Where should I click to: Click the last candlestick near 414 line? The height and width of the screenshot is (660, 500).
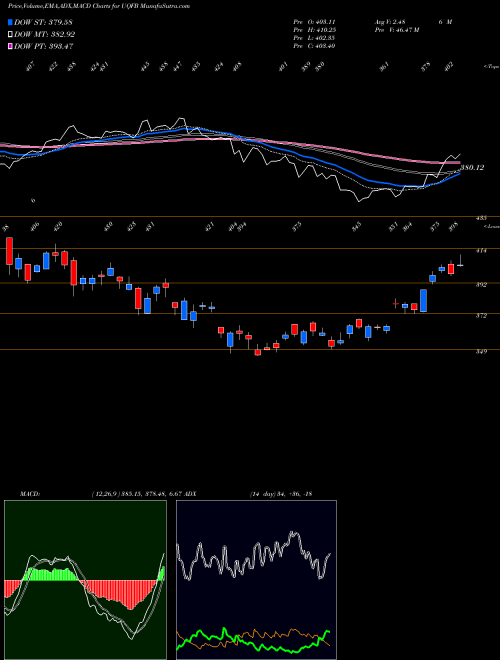(x=460, y=265)
